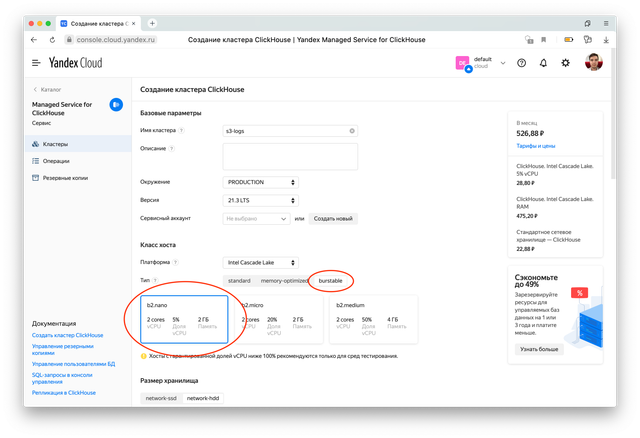Choose the b2.micro host class
Viewport: 640px width, 438px height.
tap(279, 319)
